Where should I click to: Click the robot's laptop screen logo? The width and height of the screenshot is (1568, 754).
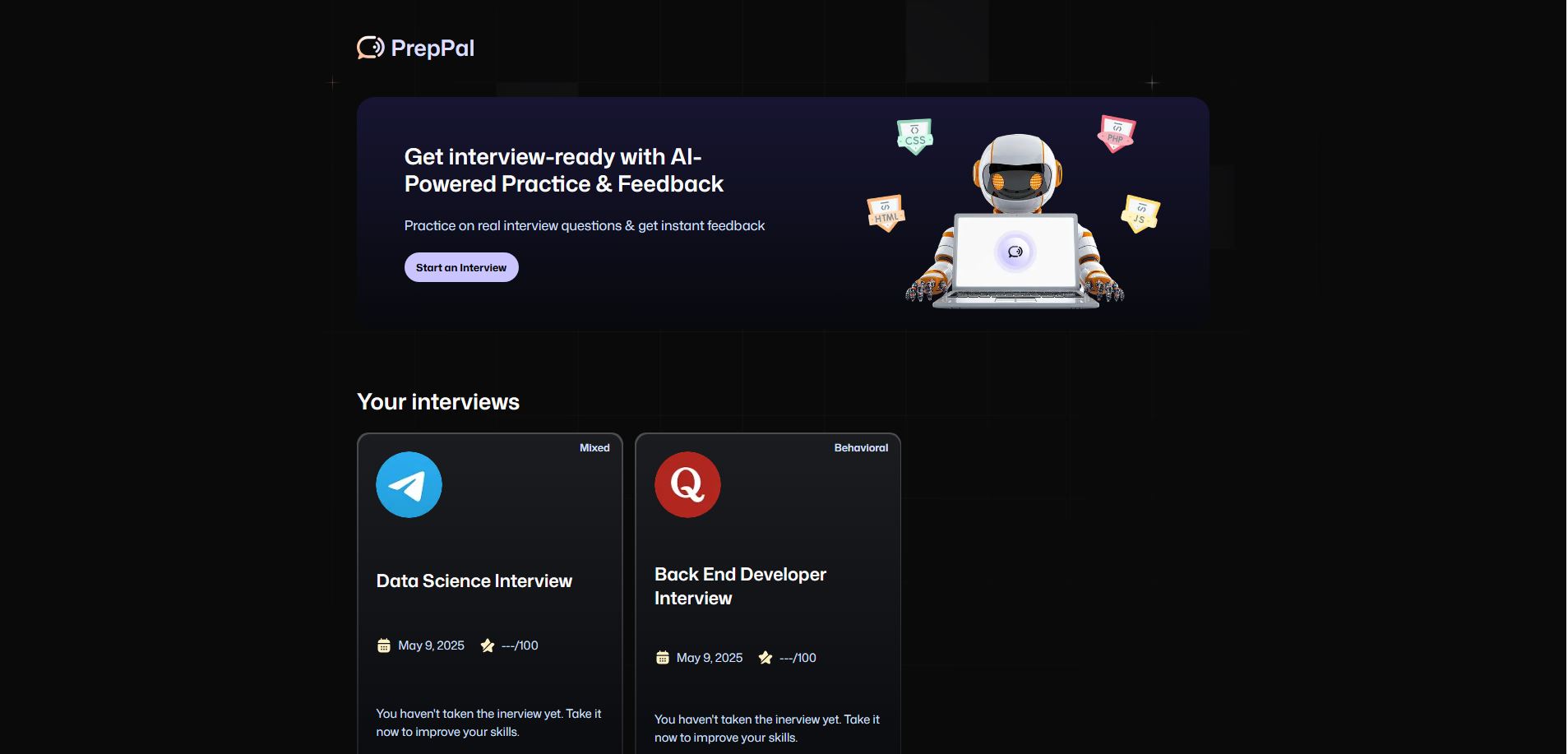pyautogui.click(x=1015, y=252)
